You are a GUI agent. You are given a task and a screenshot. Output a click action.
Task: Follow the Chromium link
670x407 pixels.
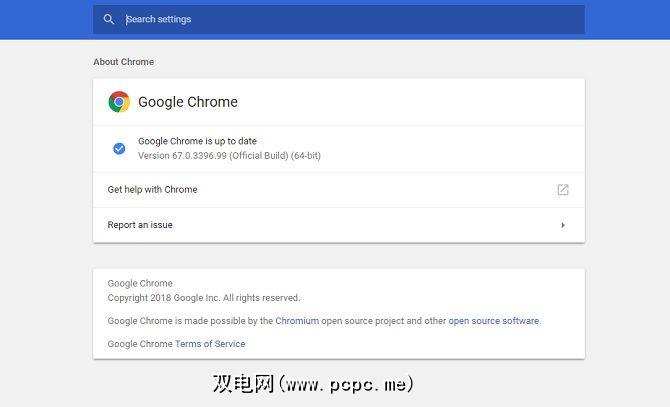pos(297,321)
